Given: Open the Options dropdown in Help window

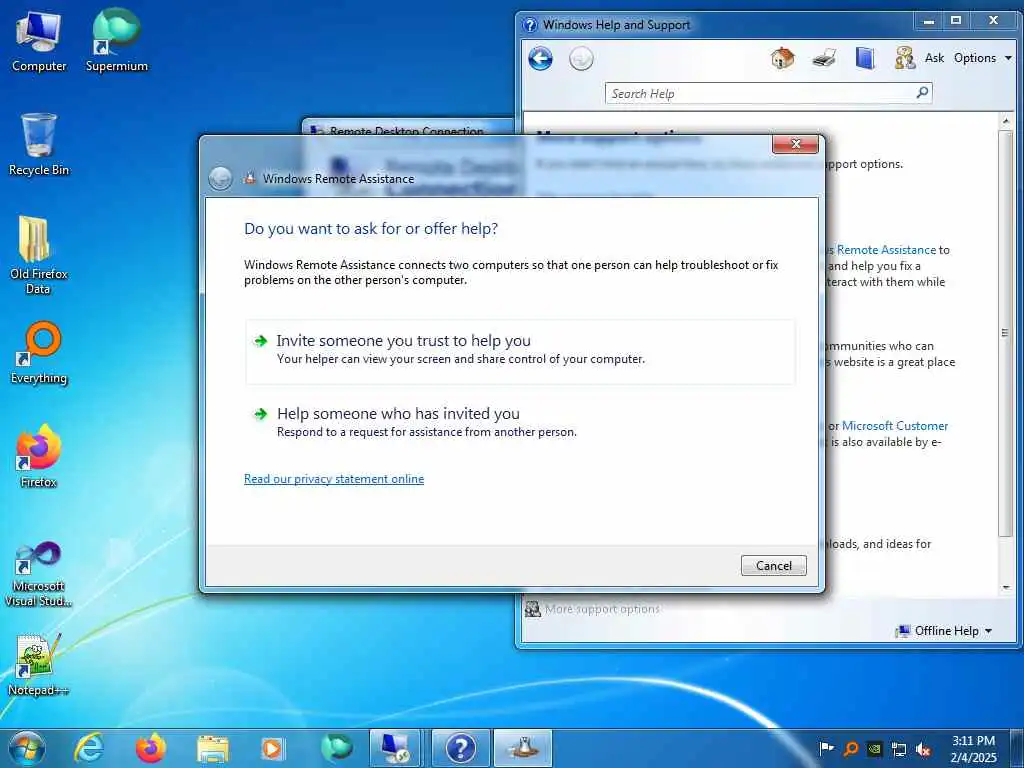Looking at the screenshot, I should tap(982, 58).
